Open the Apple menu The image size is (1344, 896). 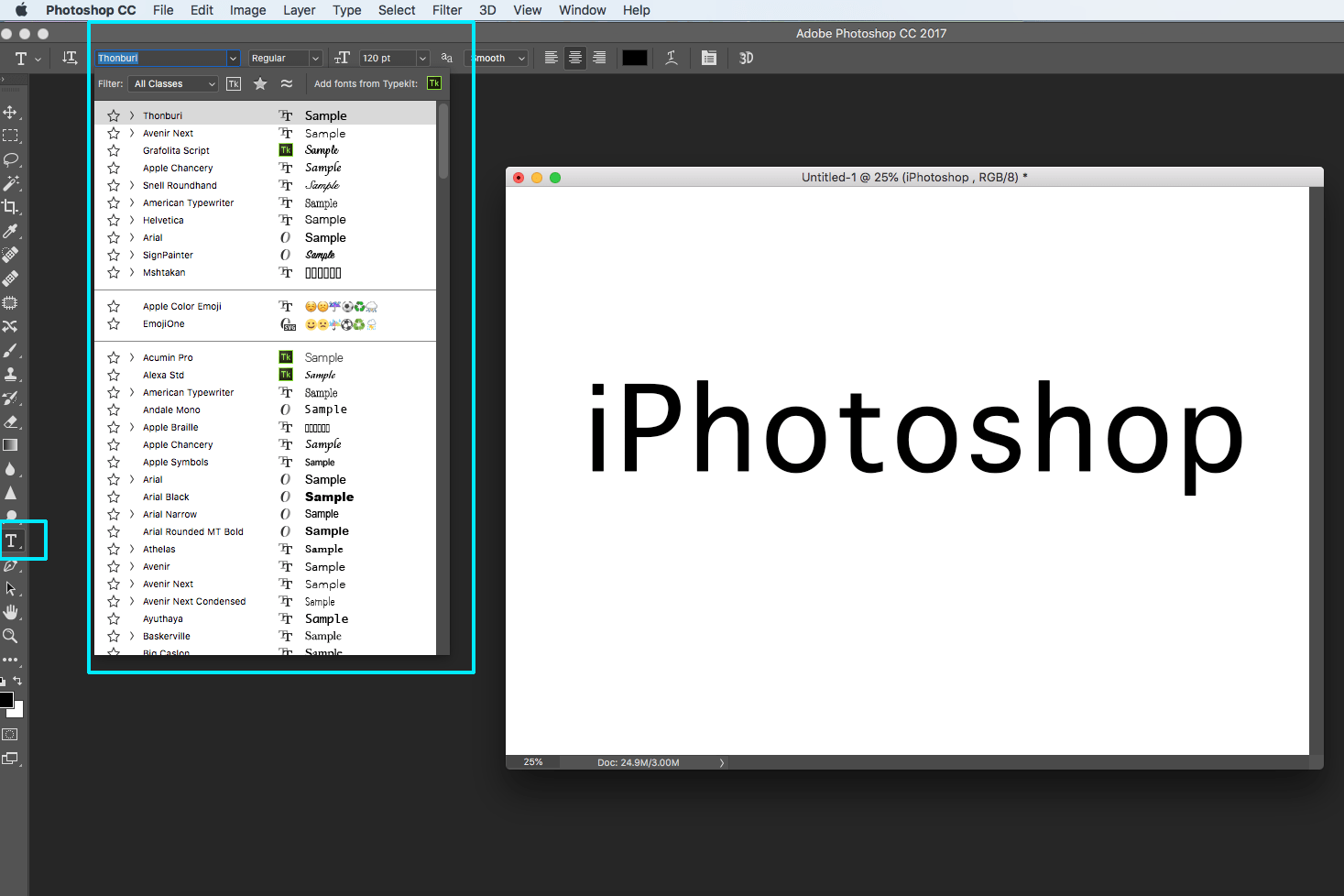[x=21, y=10]
